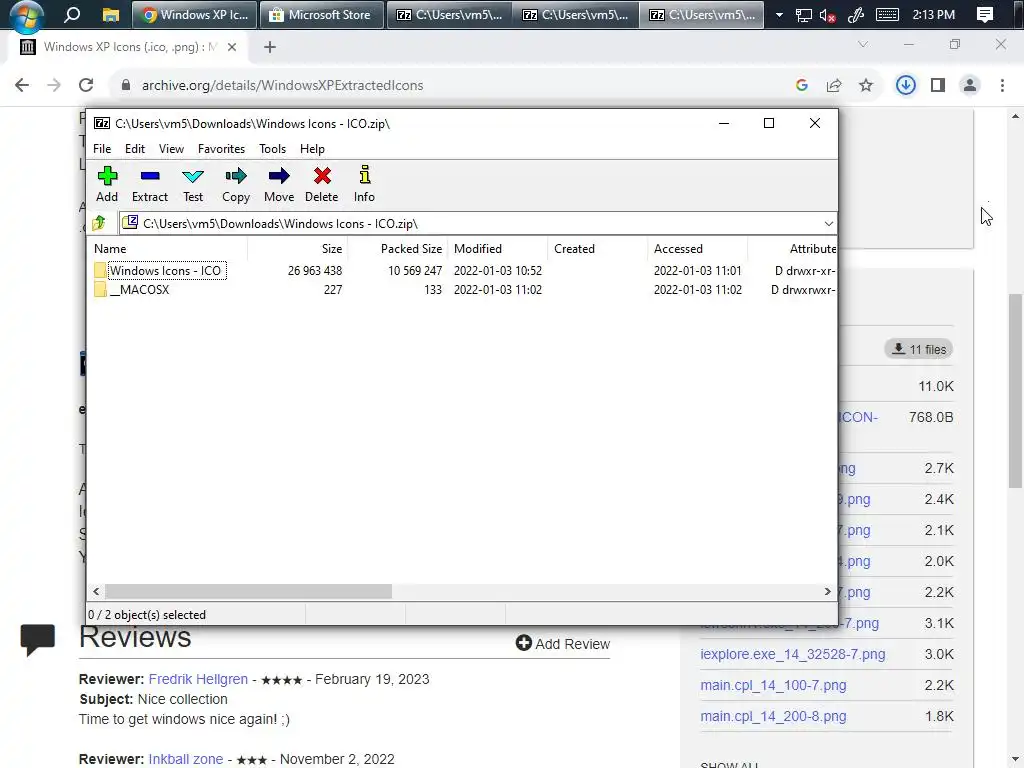Select the Windows Icons - ICO folder icon
Image resolution: width=1024 pixels, height=768 pixels.
click(x=100, y=270)
